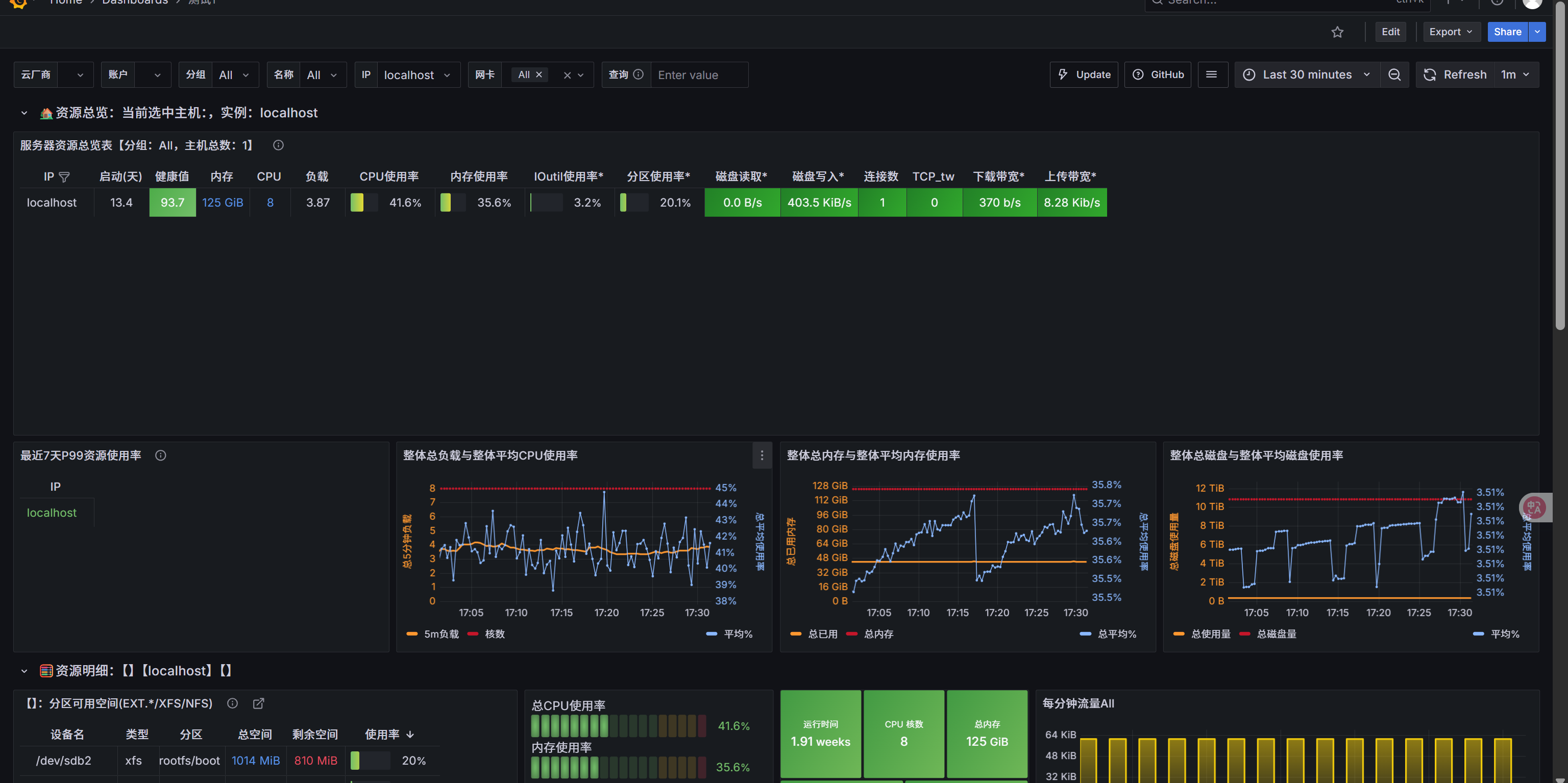Click the hamburger list icon next to GitHub
Screen dimensions: 1568x783
coord(1211,75)
